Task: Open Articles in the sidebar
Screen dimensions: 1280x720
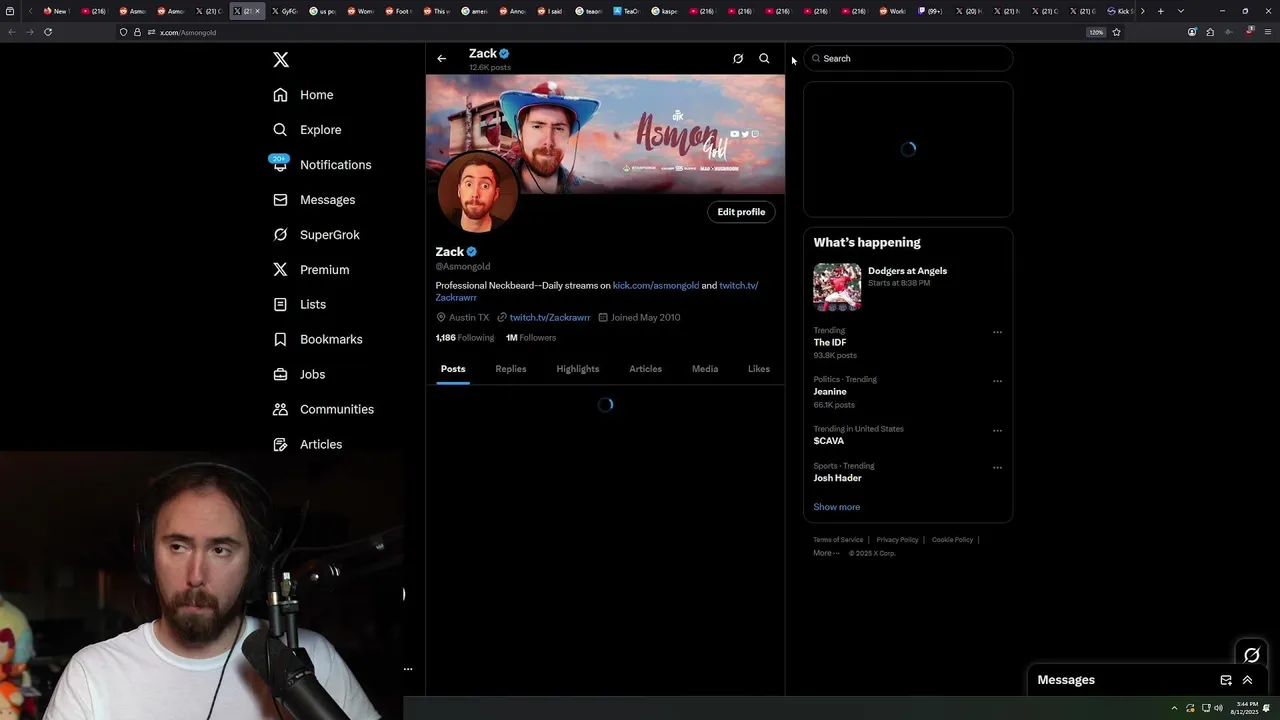Action: 307,445
